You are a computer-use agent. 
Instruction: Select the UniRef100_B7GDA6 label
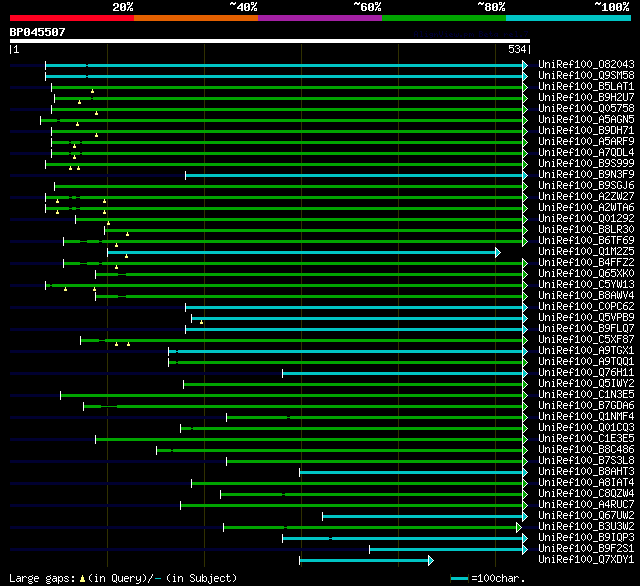586,406
